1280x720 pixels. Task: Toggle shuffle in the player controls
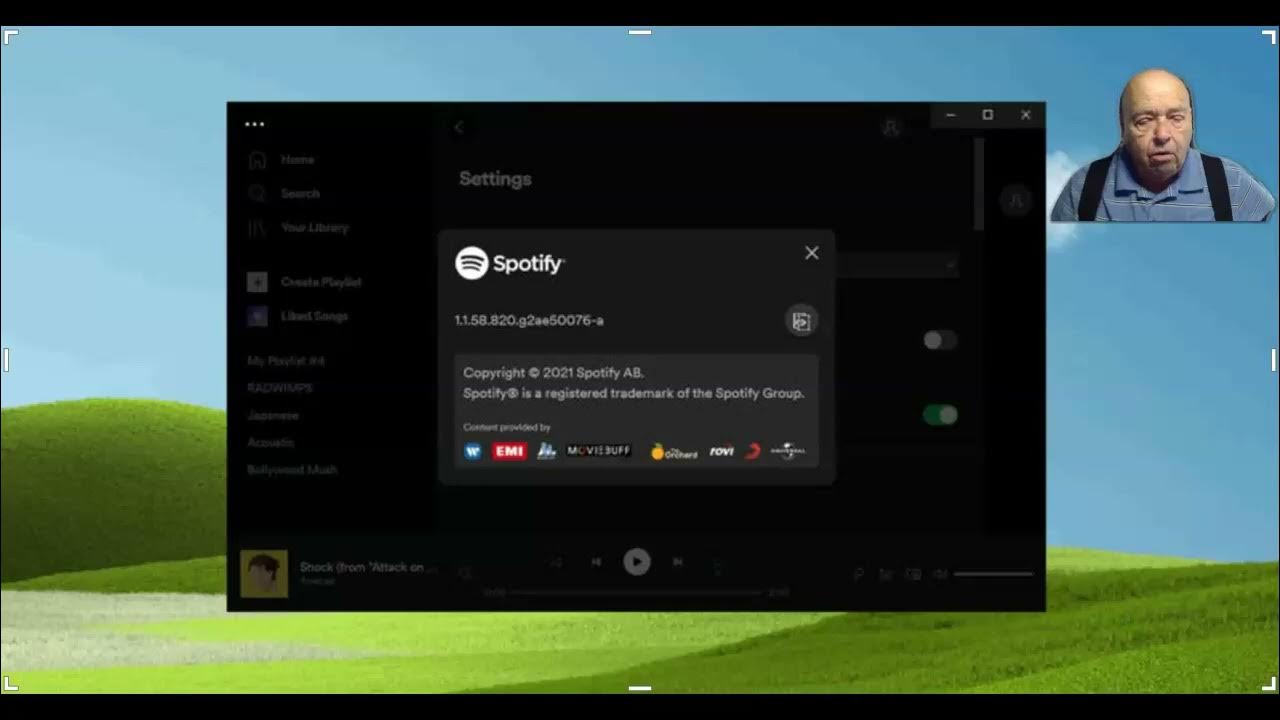[x=556, y=562]
